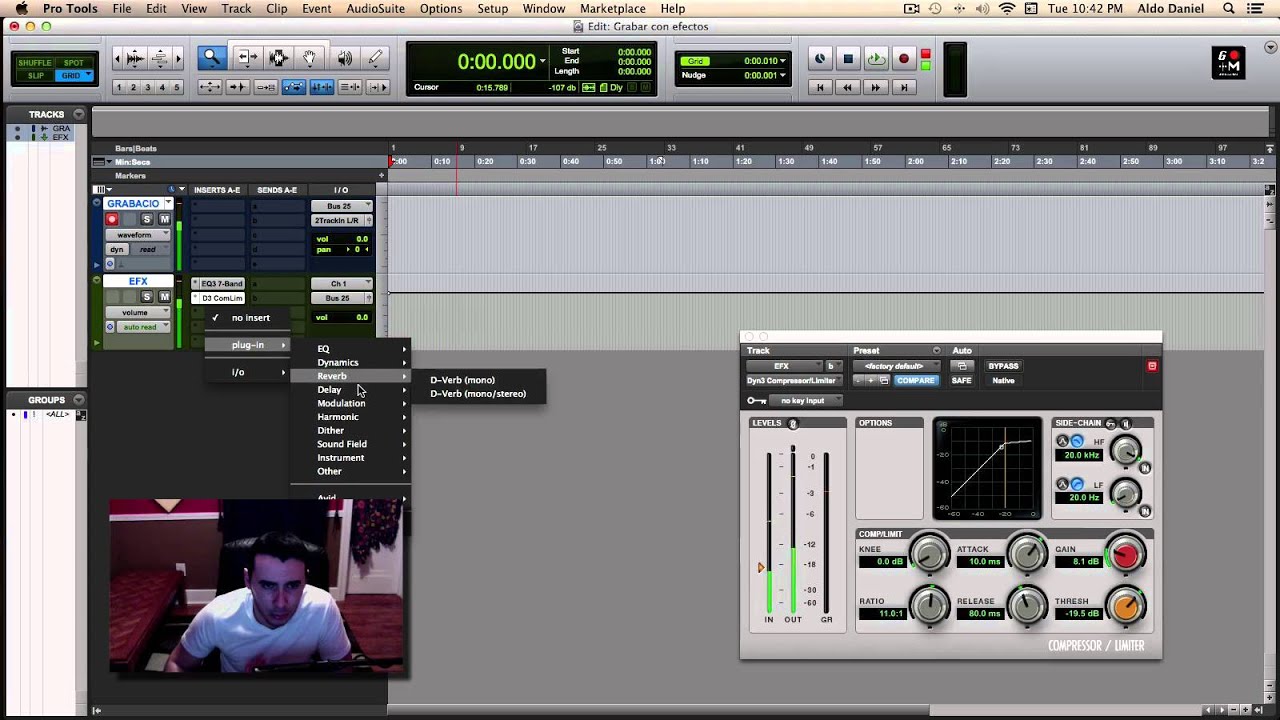Open the EFX volume view selector
Screen dimensions: 1280x720
(137, 313)
